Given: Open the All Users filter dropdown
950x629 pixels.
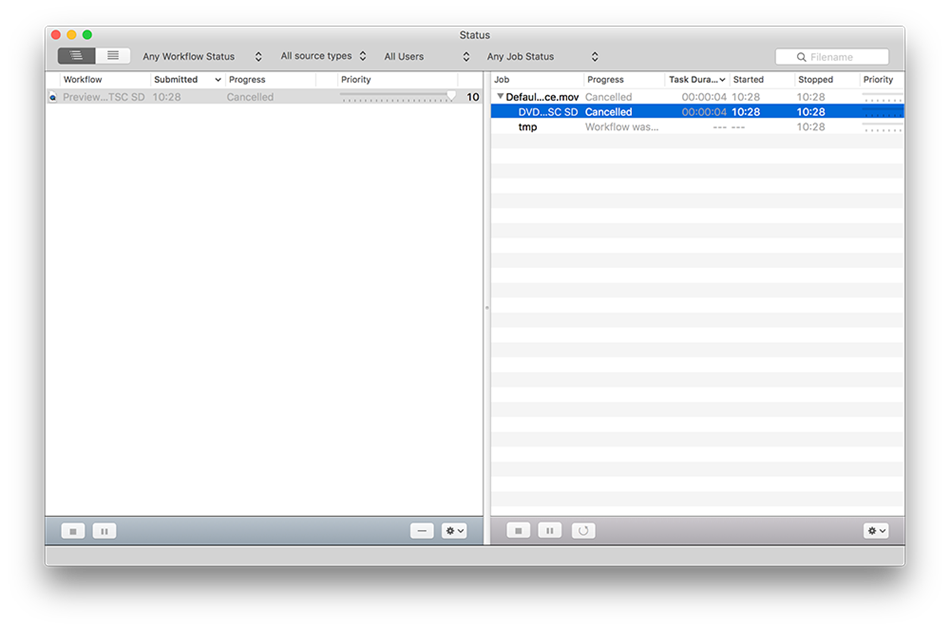Looking at the screenshot, I should [427, 57].
